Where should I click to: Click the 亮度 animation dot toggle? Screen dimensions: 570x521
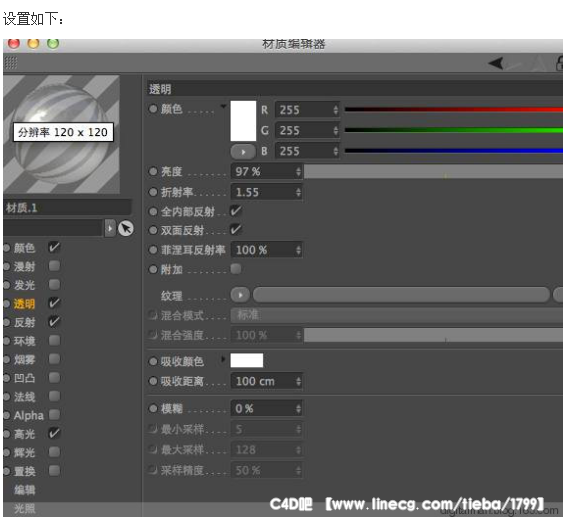pyautogui.click(x=153, y=171)
